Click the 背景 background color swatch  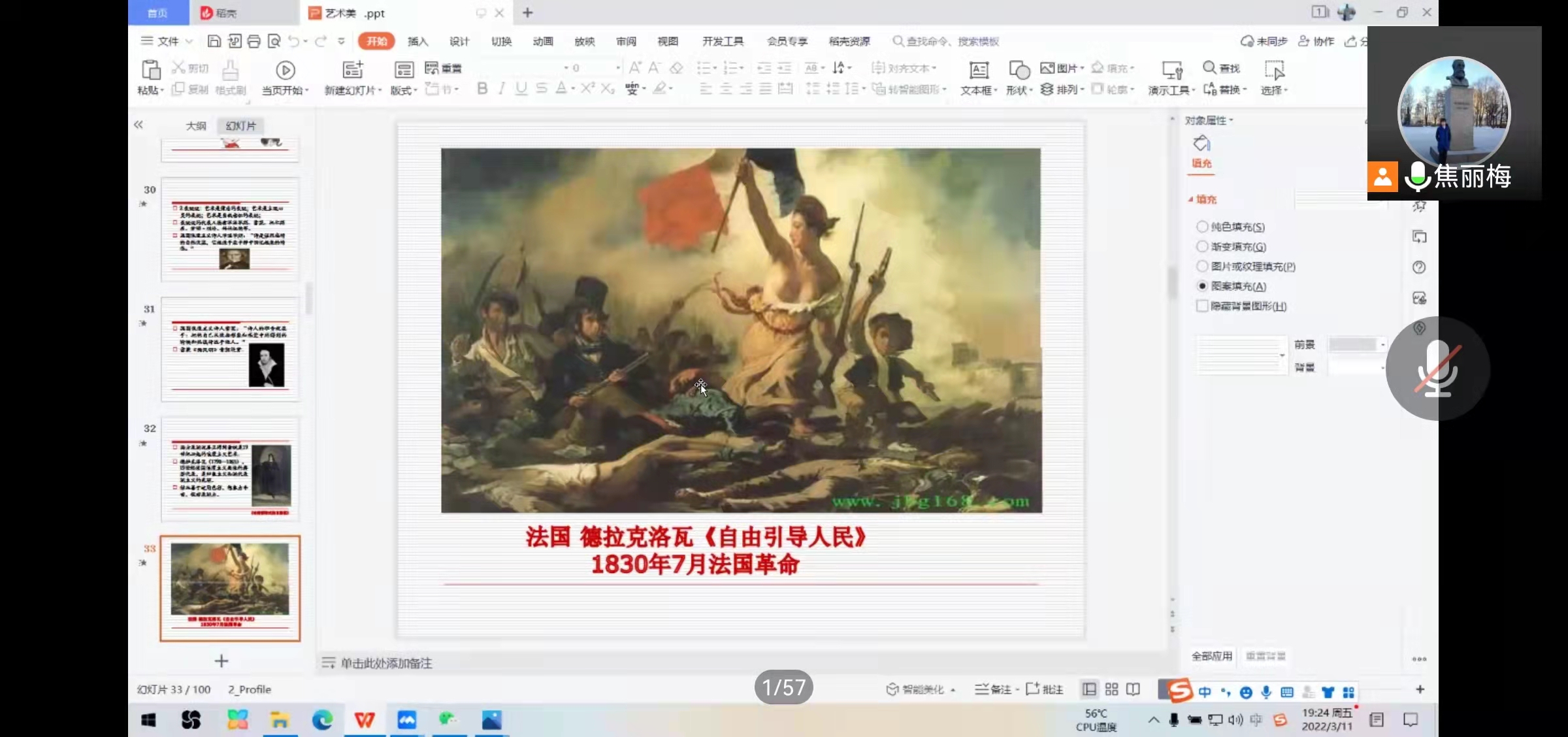click(x=1354, y=367)
